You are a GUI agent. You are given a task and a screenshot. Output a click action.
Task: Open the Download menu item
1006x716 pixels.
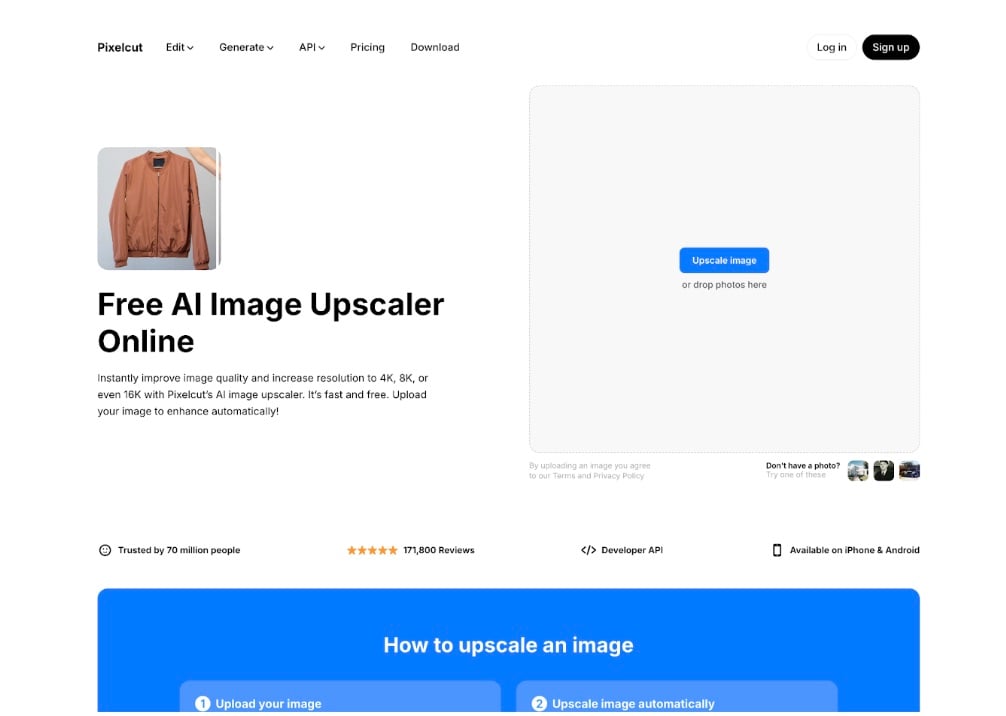click(435, 47)
